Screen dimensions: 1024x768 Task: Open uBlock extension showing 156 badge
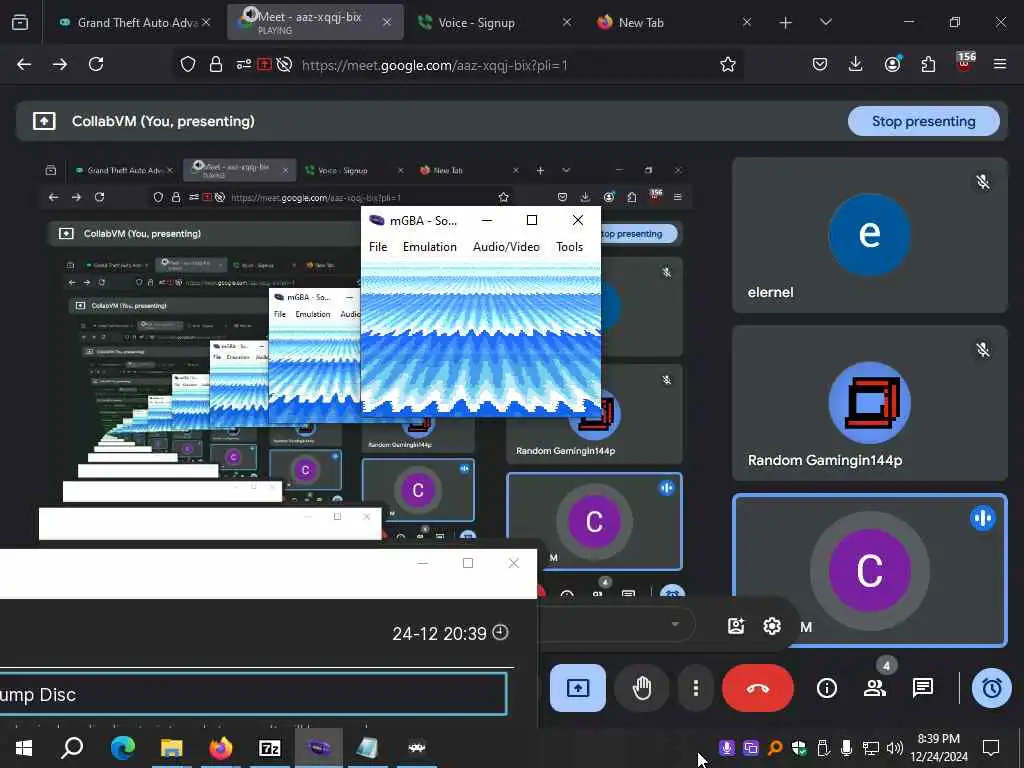point(965,63)
